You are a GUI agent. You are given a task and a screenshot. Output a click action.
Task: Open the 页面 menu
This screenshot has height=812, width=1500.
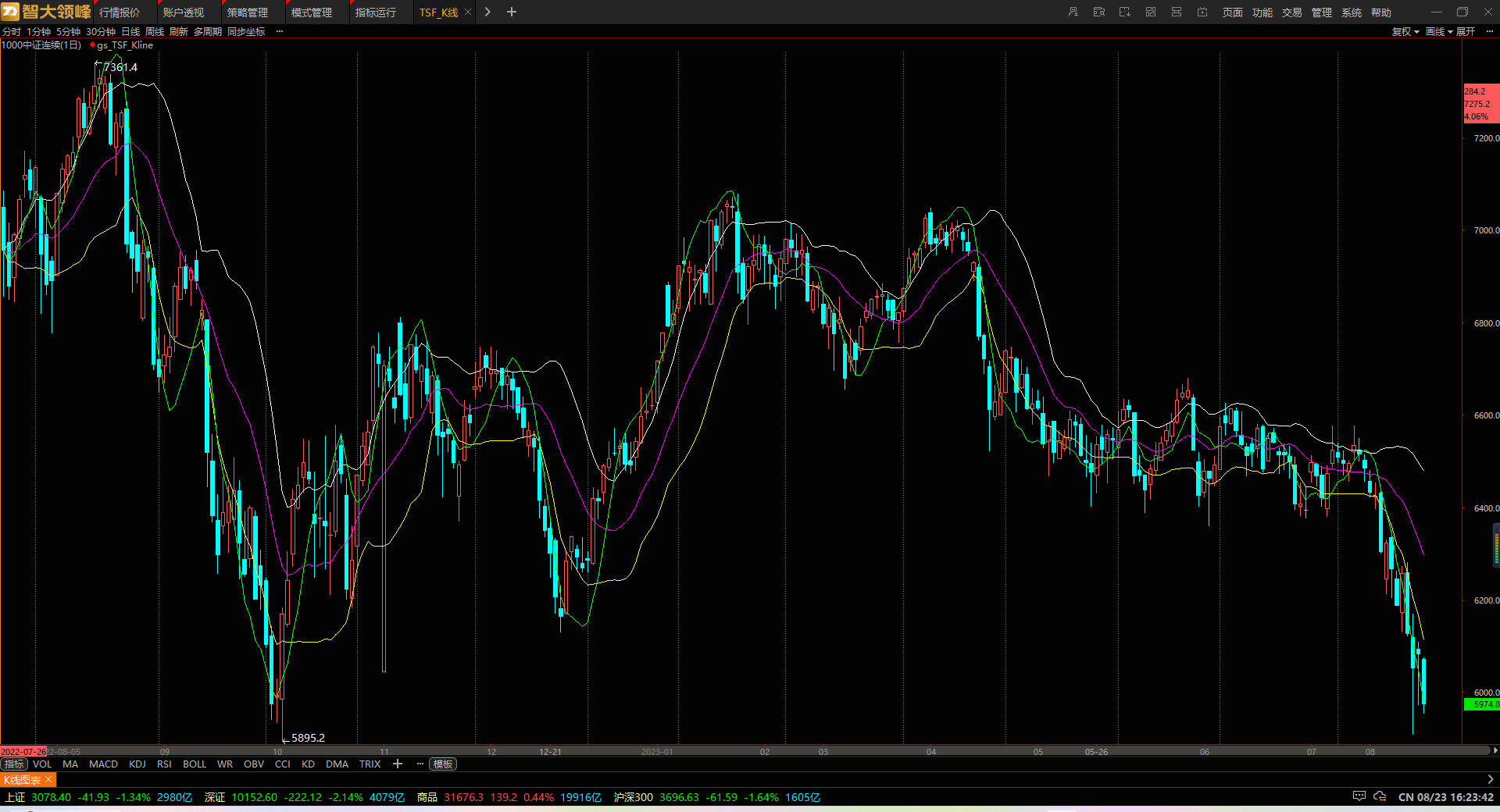pyautogui.click(x=1233, y=12)
